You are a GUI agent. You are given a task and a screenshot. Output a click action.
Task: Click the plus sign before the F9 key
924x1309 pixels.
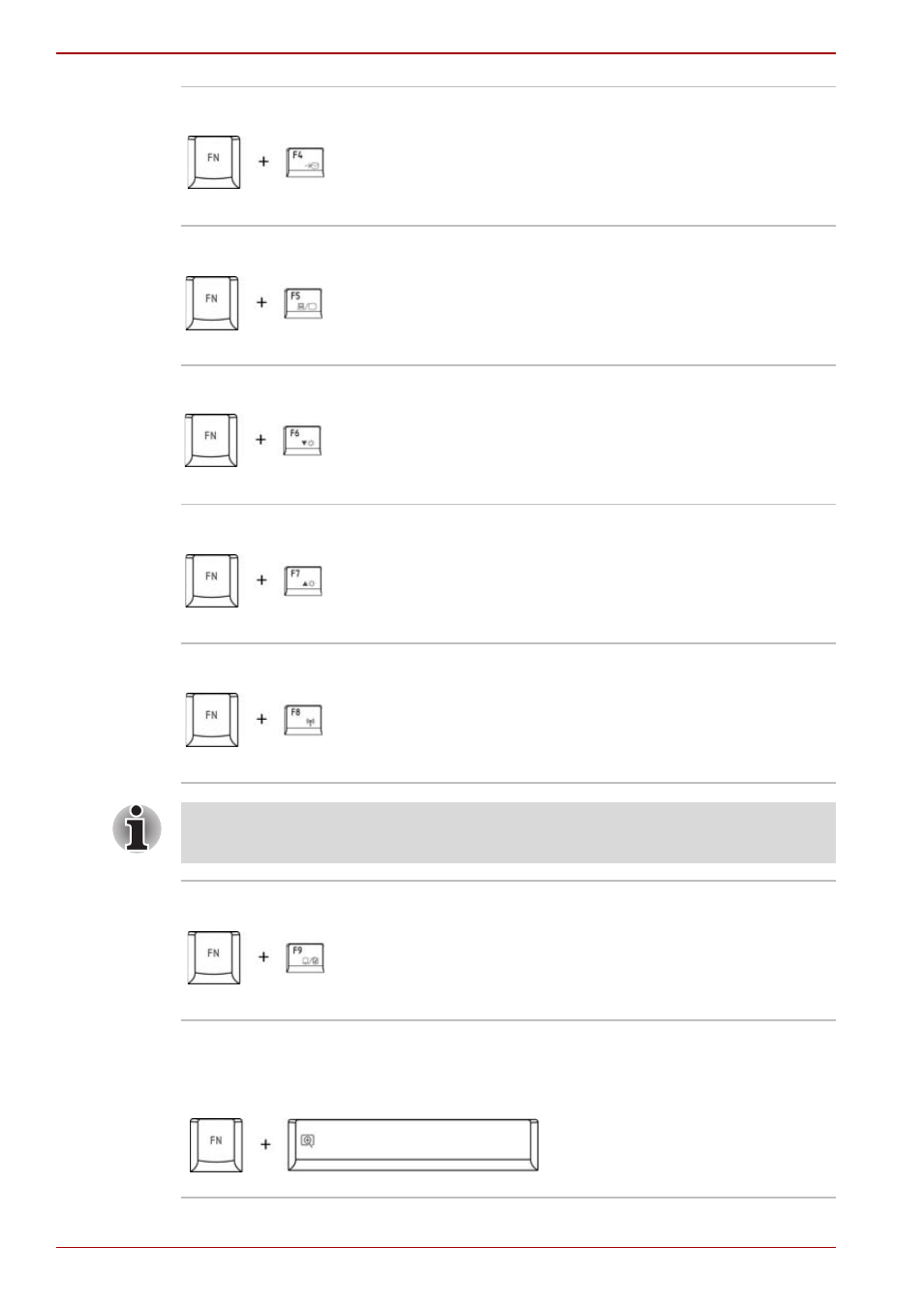click(263, 956)
